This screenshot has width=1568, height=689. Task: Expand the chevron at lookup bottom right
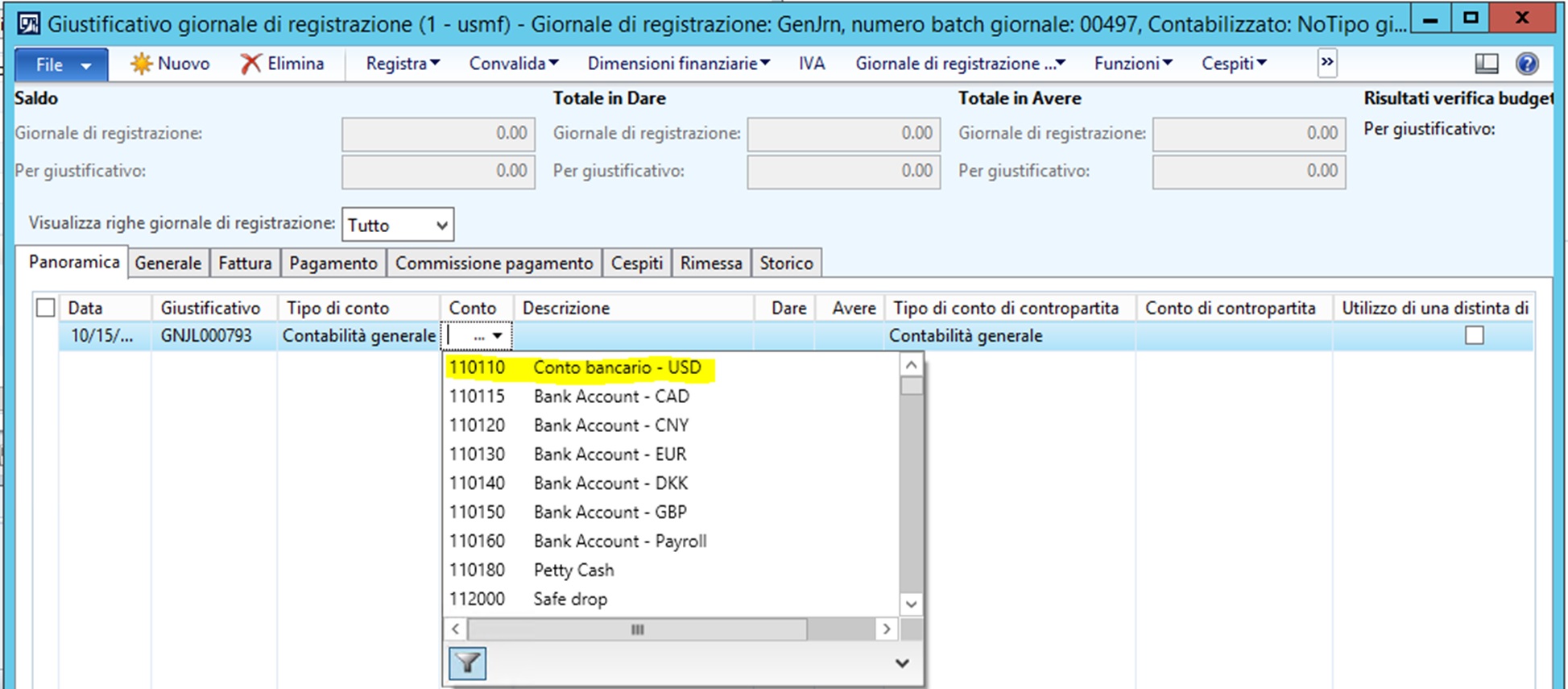click(x=902, y=663)
